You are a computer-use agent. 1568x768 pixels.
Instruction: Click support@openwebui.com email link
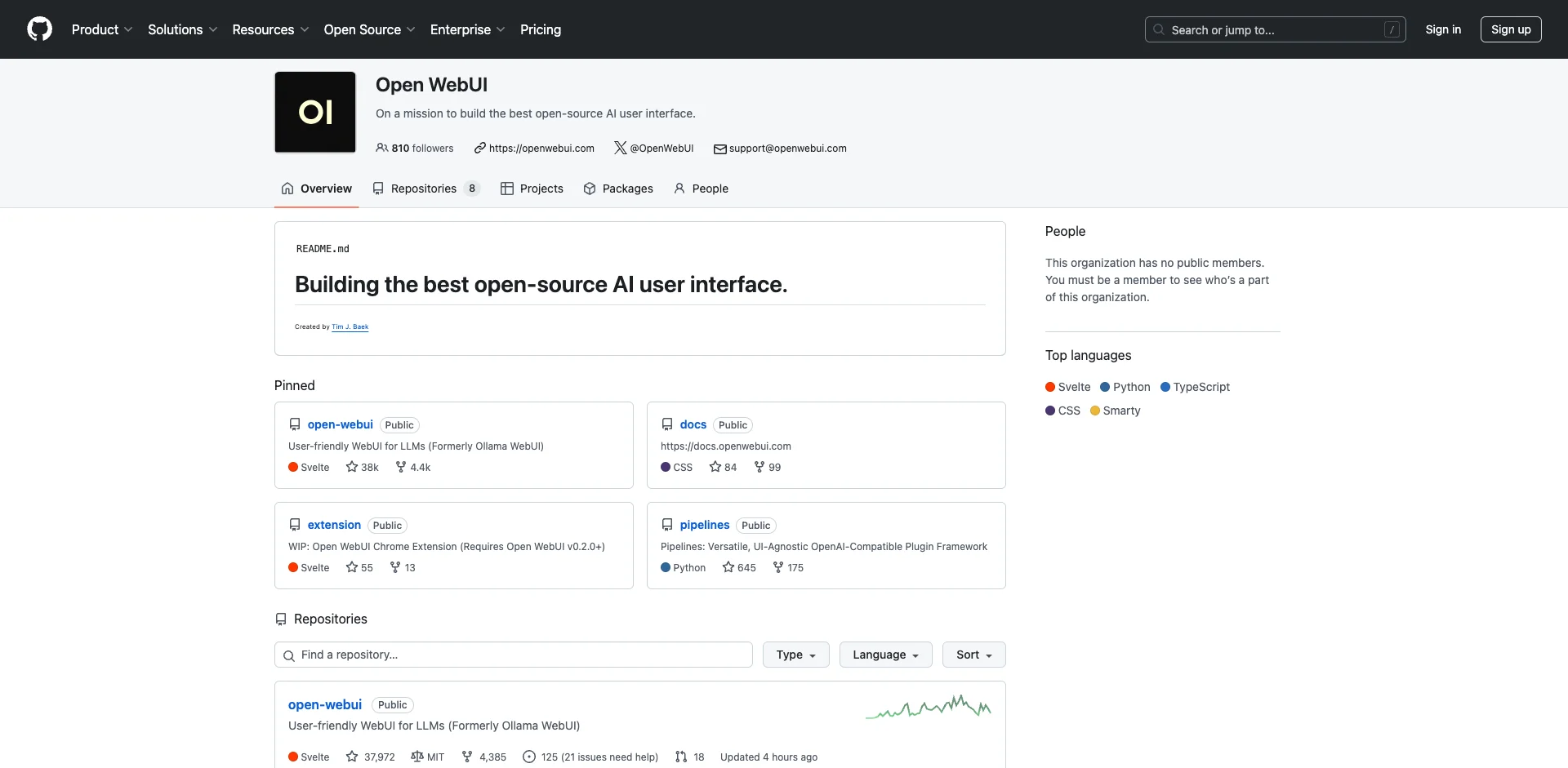(x=787, y=149)
